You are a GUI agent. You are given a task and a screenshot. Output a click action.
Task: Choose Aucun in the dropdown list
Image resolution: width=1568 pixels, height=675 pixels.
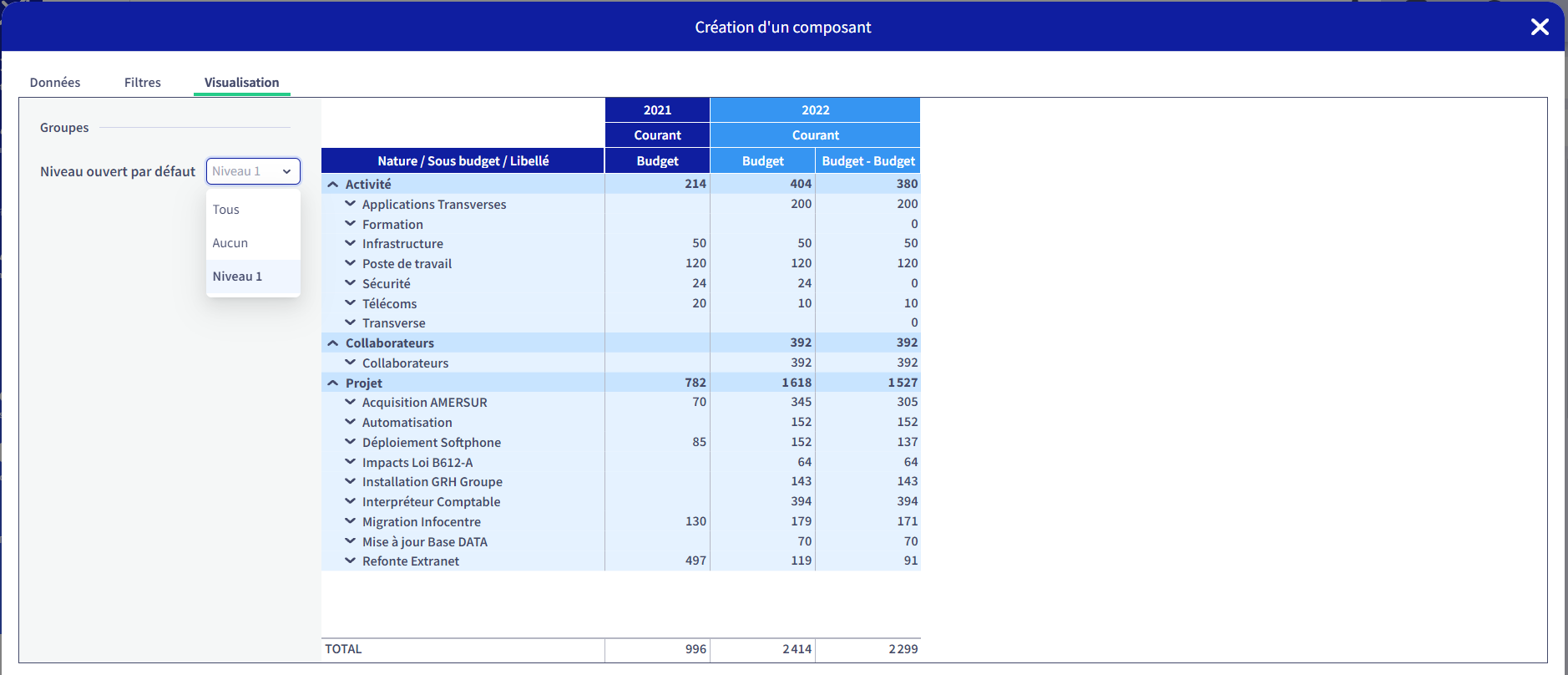(x=253, y=243)
